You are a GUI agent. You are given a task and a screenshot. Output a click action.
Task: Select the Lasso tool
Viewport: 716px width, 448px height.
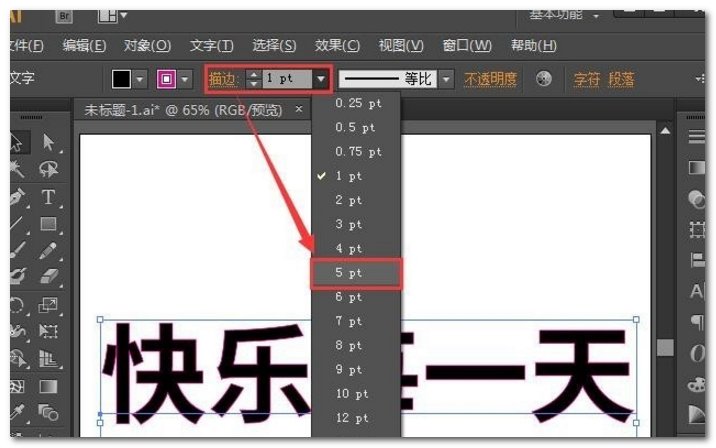[48, 169]
